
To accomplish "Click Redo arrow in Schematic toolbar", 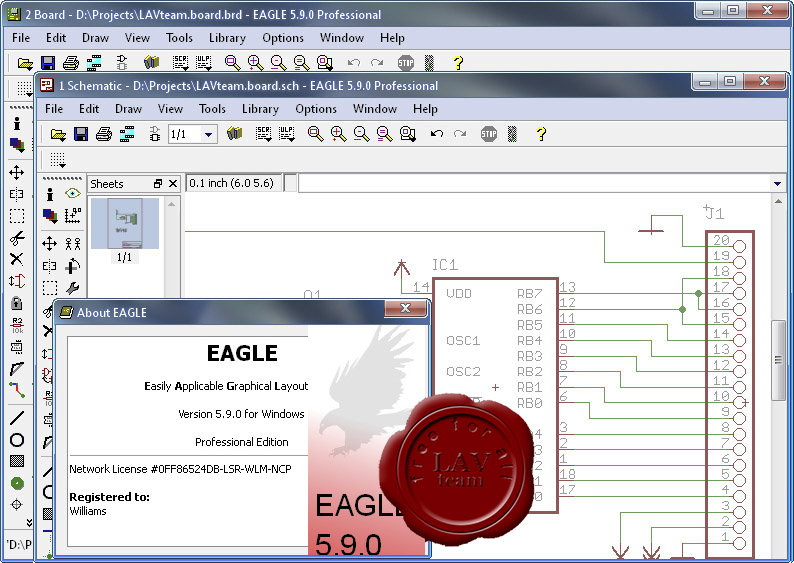I will point(460,134).
